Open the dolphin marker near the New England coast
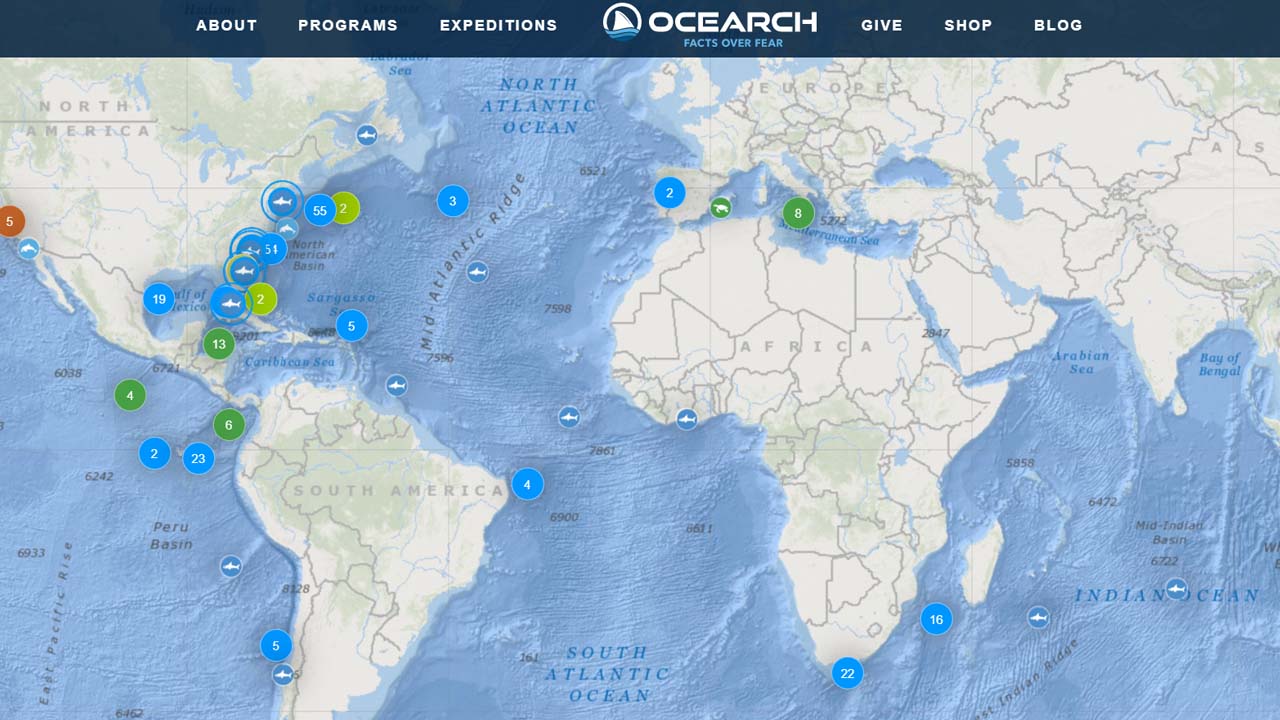Screen dimensions: 1280x720 pyautogui.click(x=287, y=227)
